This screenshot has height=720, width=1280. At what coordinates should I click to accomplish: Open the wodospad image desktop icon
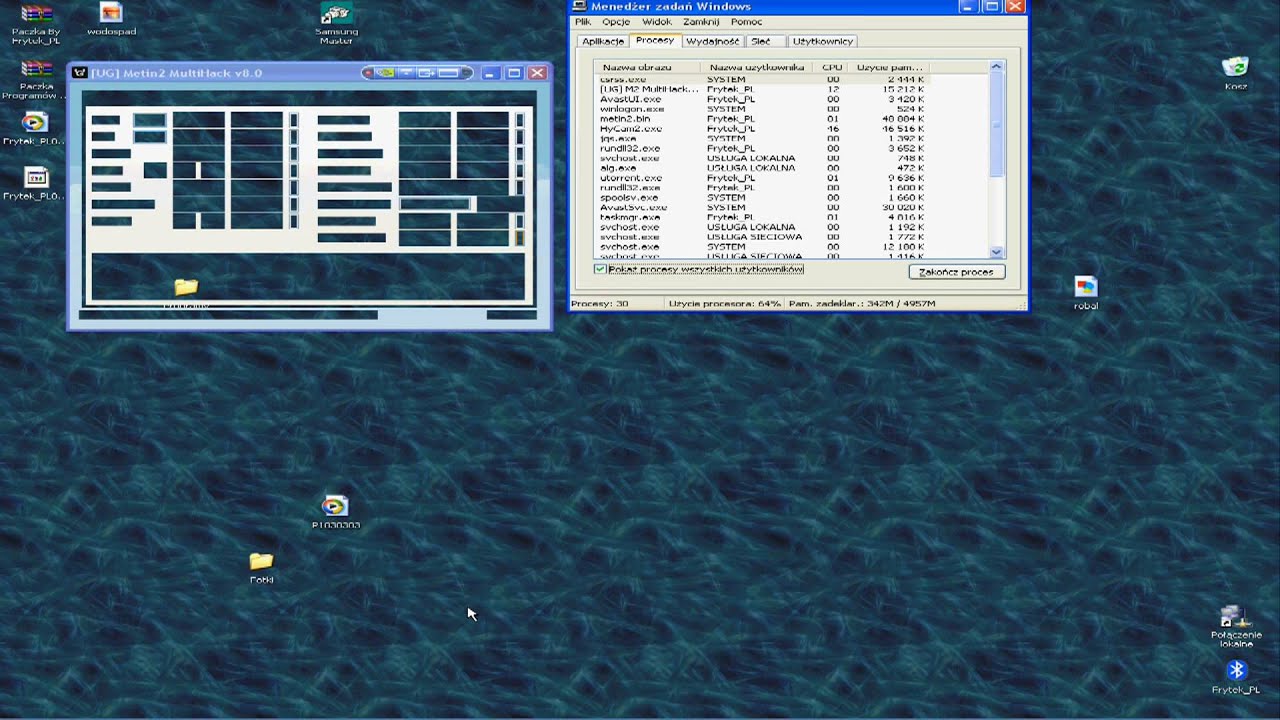point(111,20)
